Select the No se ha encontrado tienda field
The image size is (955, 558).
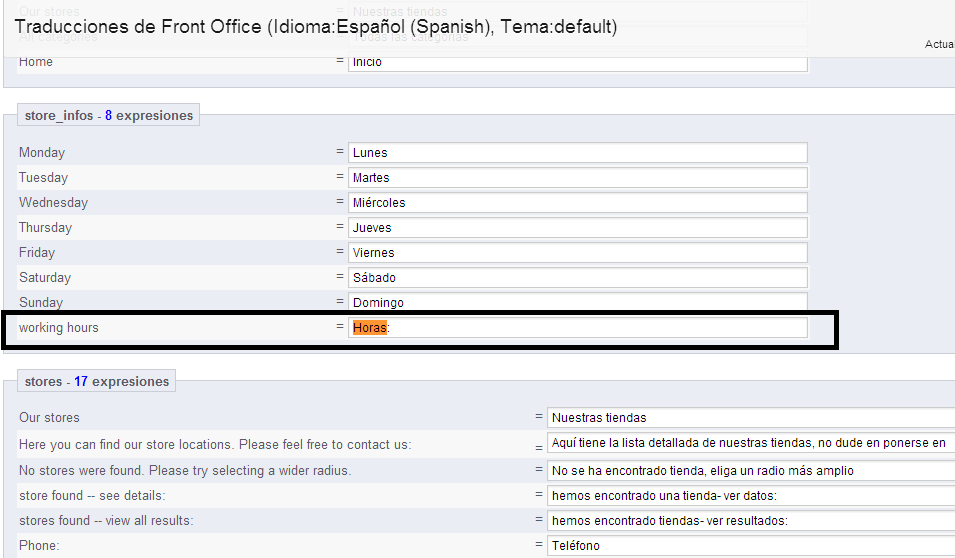750,470
